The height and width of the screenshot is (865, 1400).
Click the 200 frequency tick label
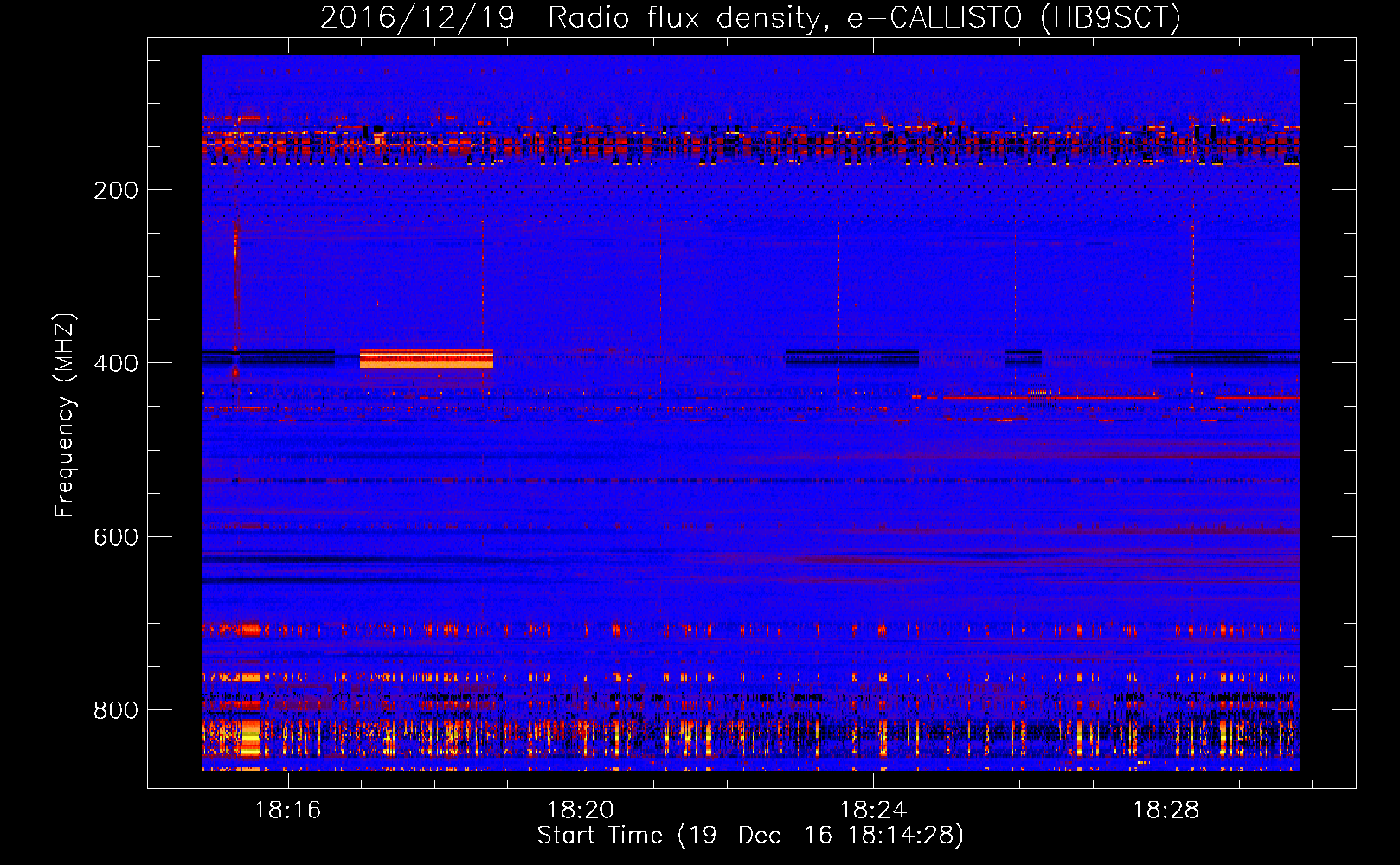click(116, 189)
